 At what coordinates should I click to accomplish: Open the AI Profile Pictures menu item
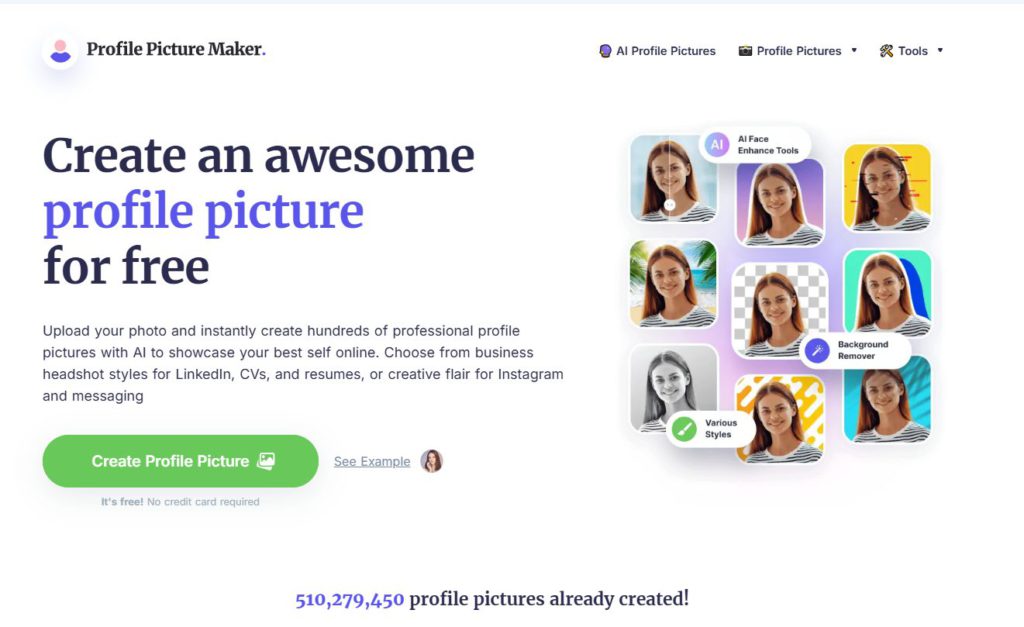657,51
